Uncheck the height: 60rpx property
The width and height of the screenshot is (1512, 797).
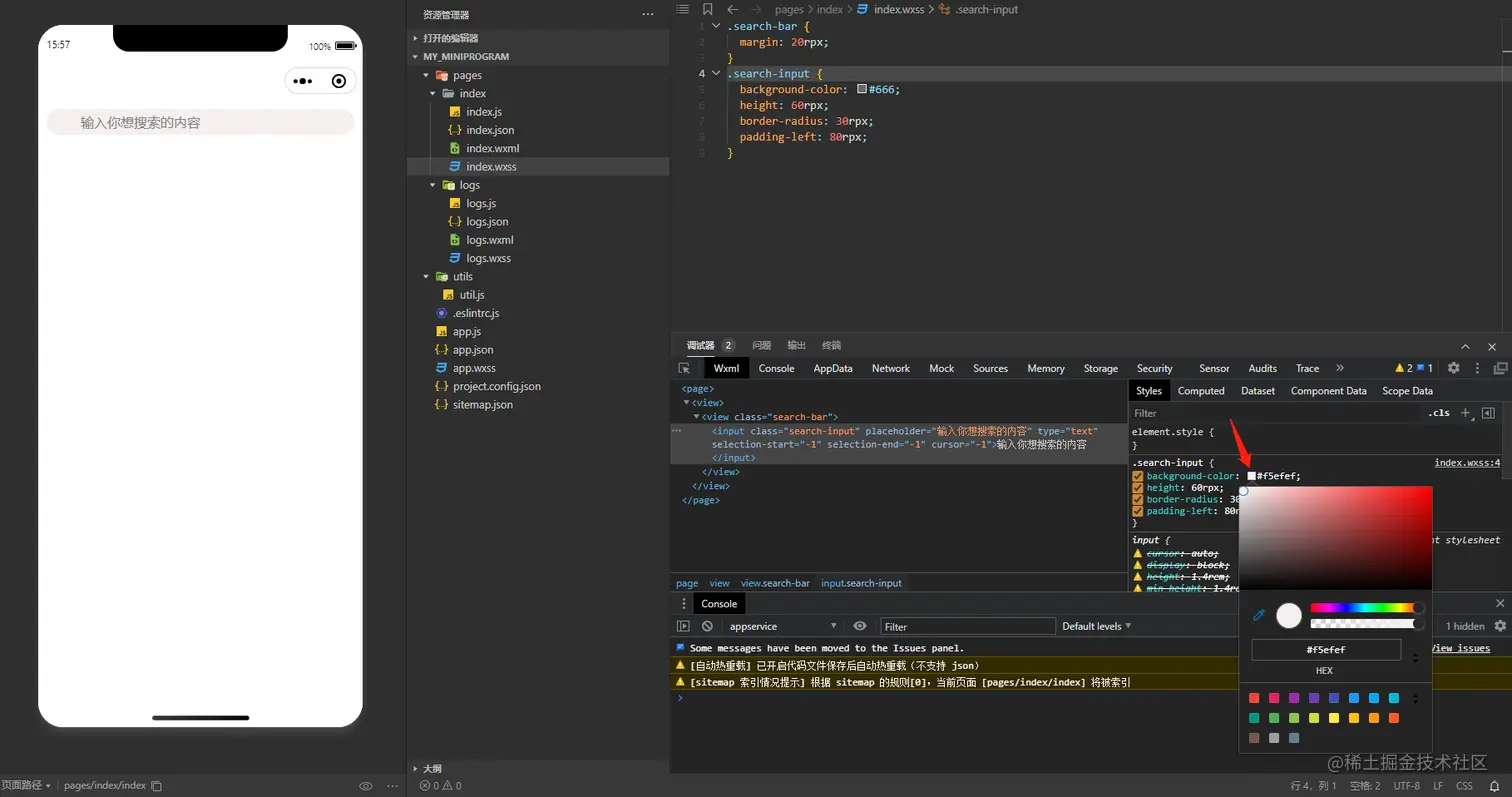pos(1138,488)
